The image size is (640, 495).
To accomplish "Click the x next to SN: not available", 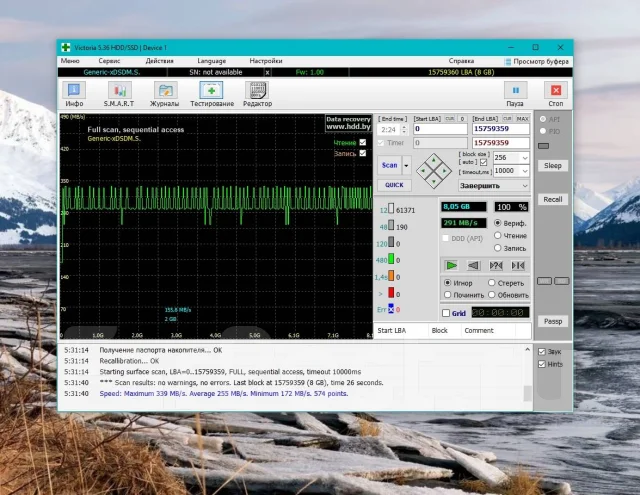I will point(267,72).
